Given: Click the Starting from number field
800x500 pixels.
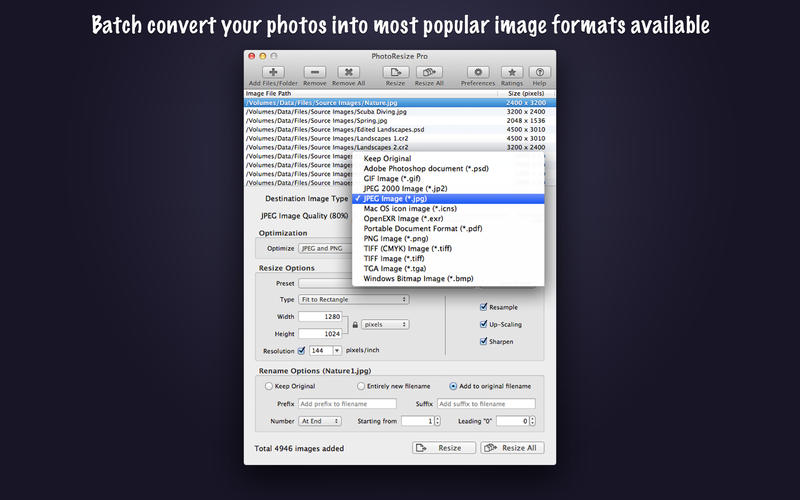Looking at the screenshot, I should pos(417,421).
